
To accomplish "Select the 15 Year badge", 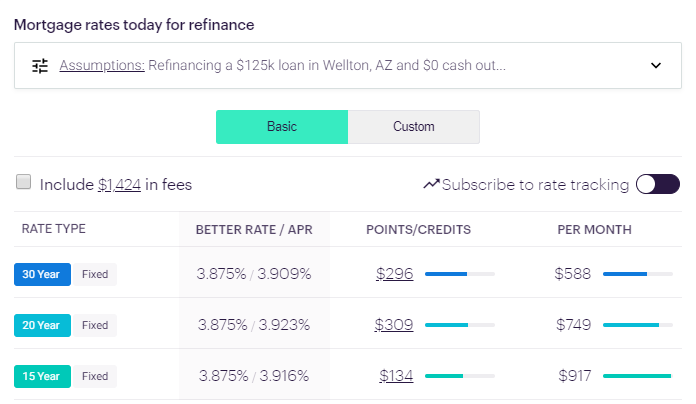I will [x=42, y=377].
